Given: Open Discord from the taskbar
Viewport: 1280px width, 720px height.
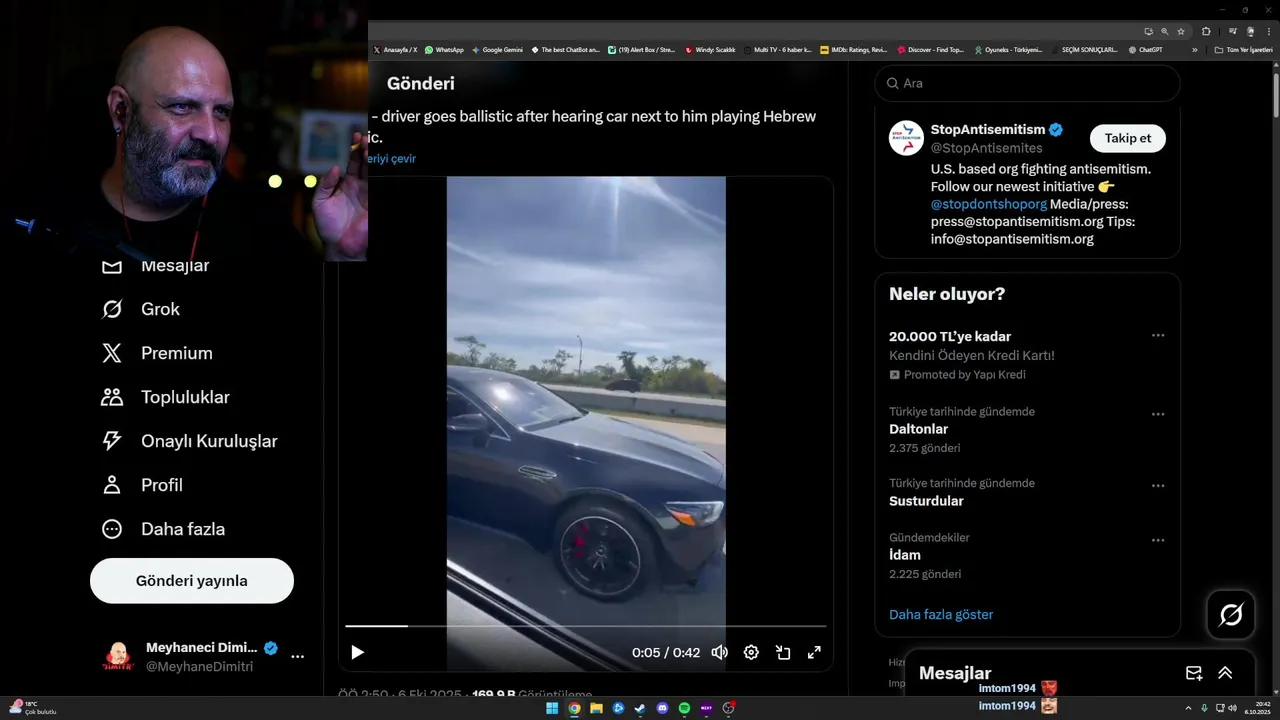Looking at the screenshot, I should 662,708.
